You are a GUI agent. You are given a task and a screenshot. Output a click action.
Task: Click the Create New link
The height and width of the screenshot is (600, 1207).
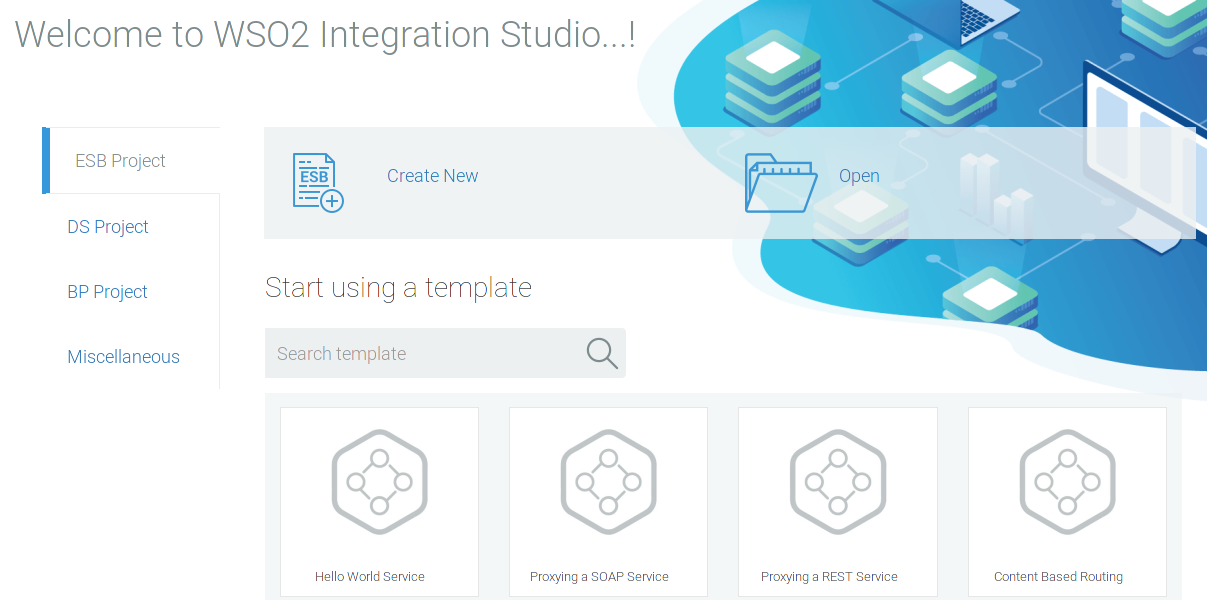pyautogui.click(x=432, y=175)
